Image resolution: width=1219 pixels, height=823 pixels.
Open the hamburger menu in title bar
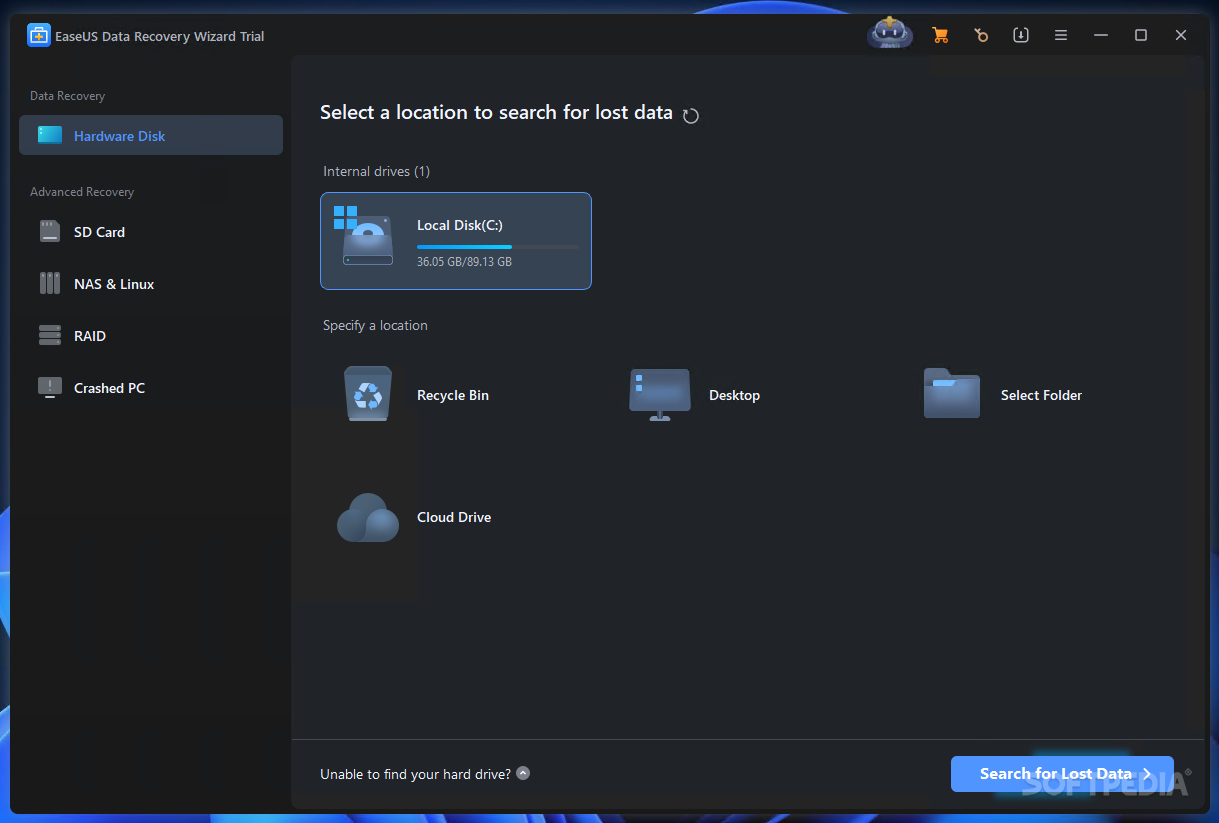pyautogui.click(x=1061, y=35)
